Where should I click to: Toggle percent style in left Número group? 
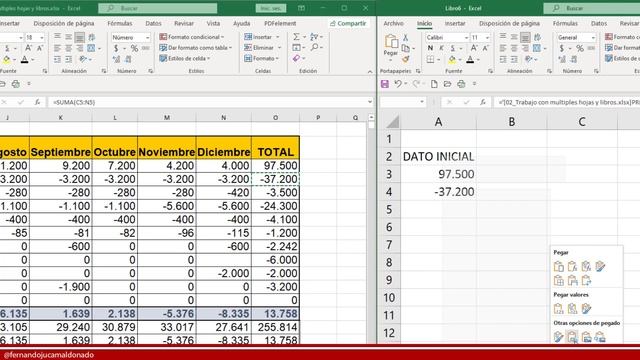[134, 49]
